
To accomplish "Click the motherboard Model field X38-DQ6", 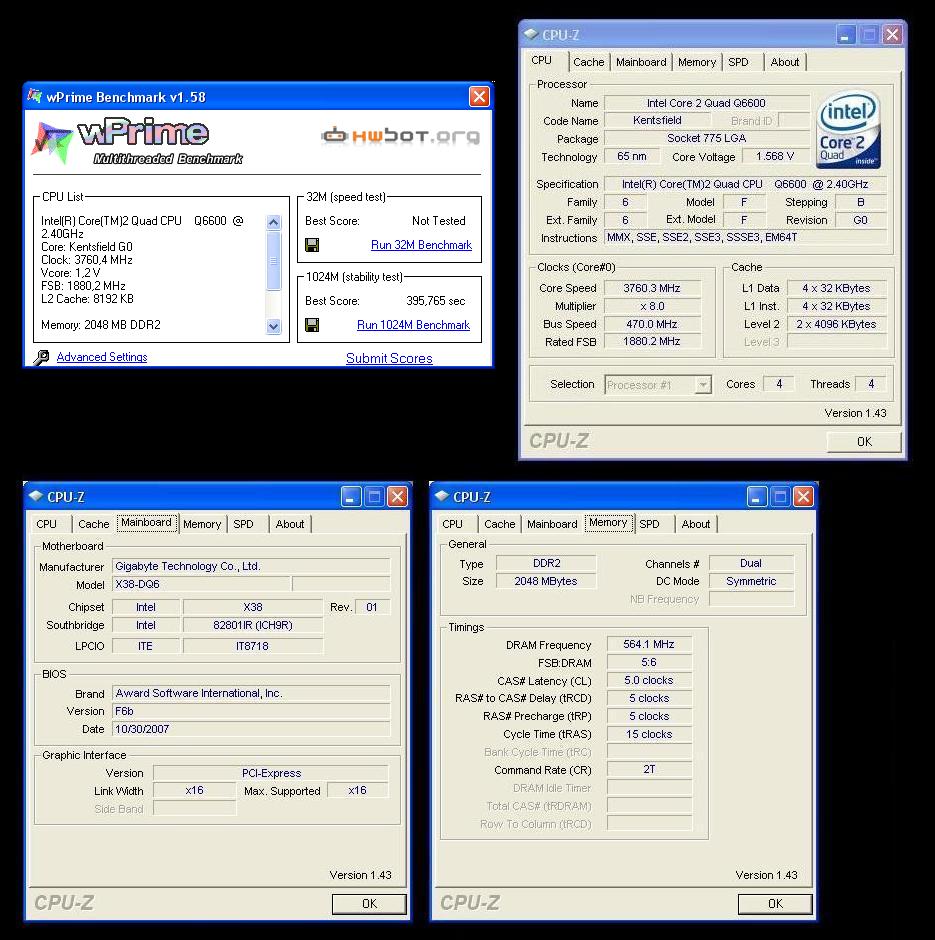I will (202, 584).
